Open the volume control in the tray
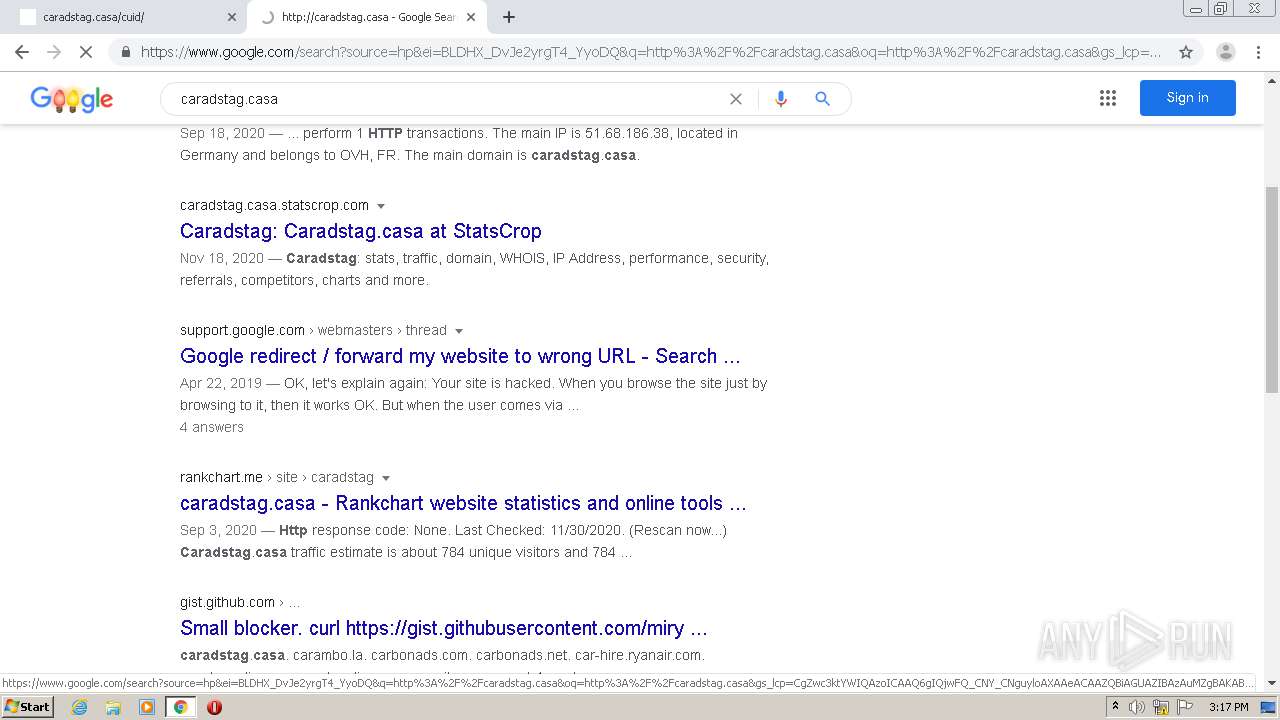1280x720 pixels. tap(1137, 707)
